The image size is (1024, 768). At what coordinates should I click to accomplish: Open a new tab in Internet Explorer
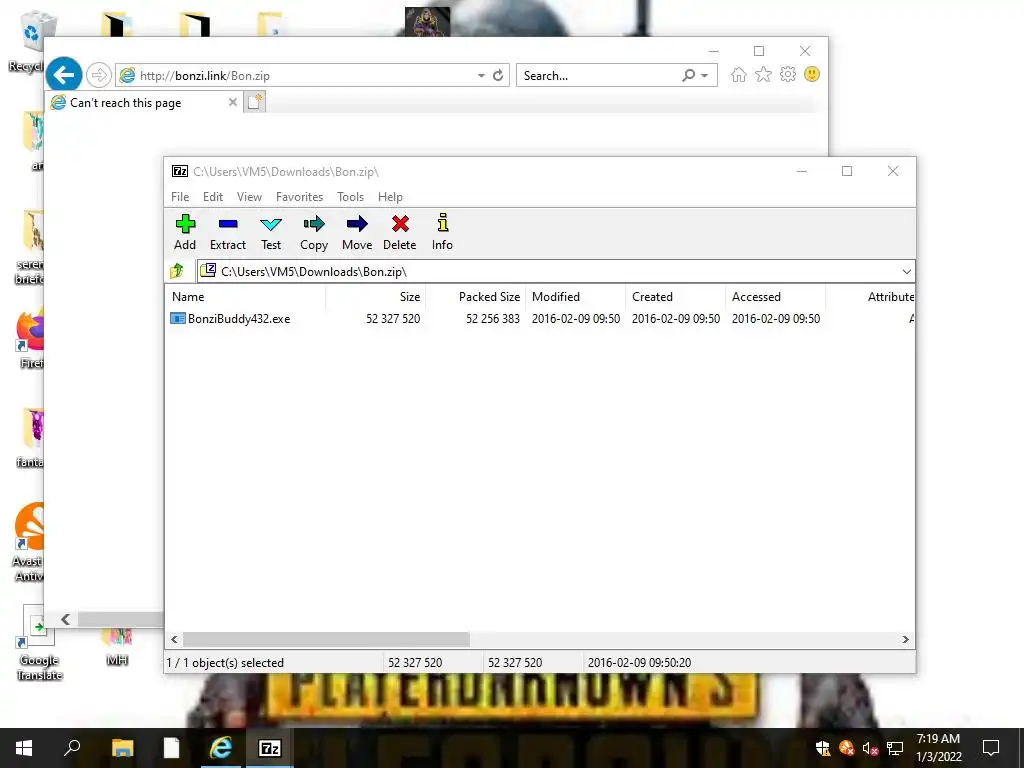(255, 102)
